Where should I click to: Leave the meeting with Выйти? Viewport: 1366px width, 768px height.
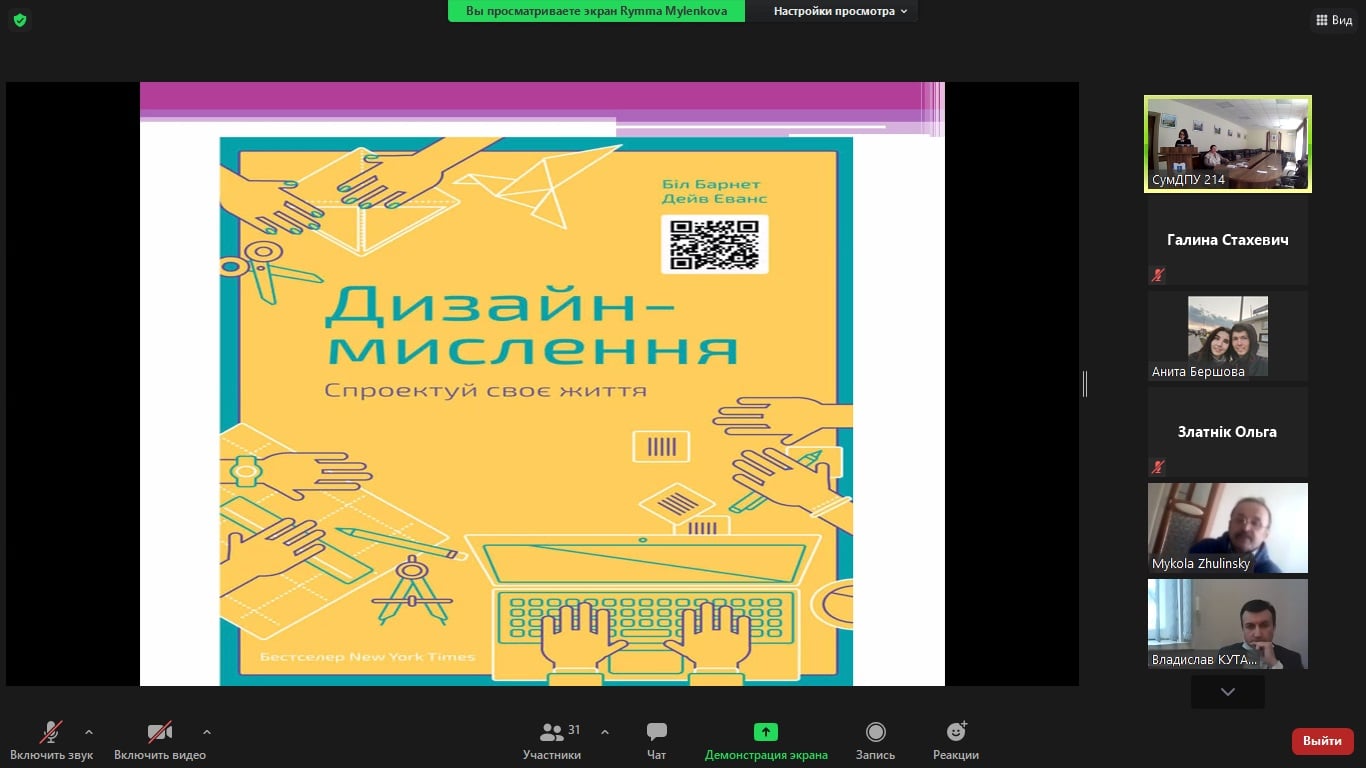click(x=1323, y=741)
